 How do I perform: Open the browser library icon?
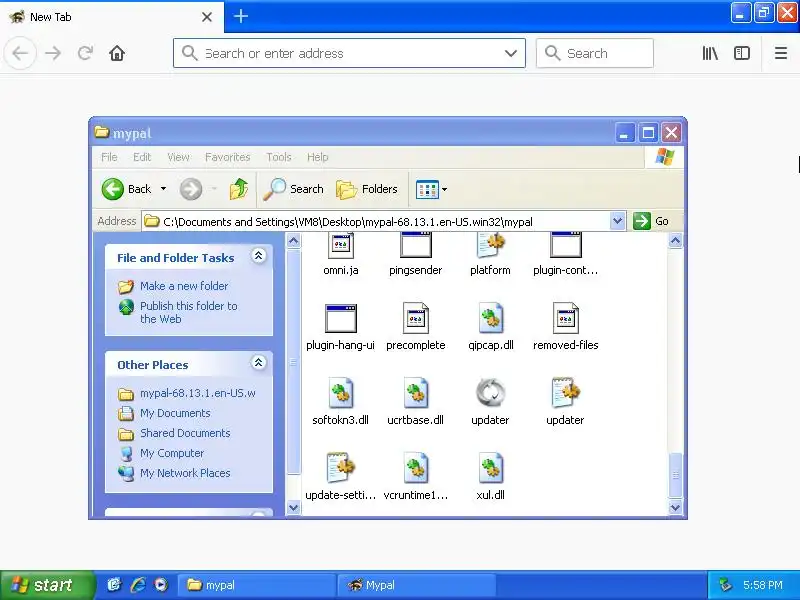710,53
